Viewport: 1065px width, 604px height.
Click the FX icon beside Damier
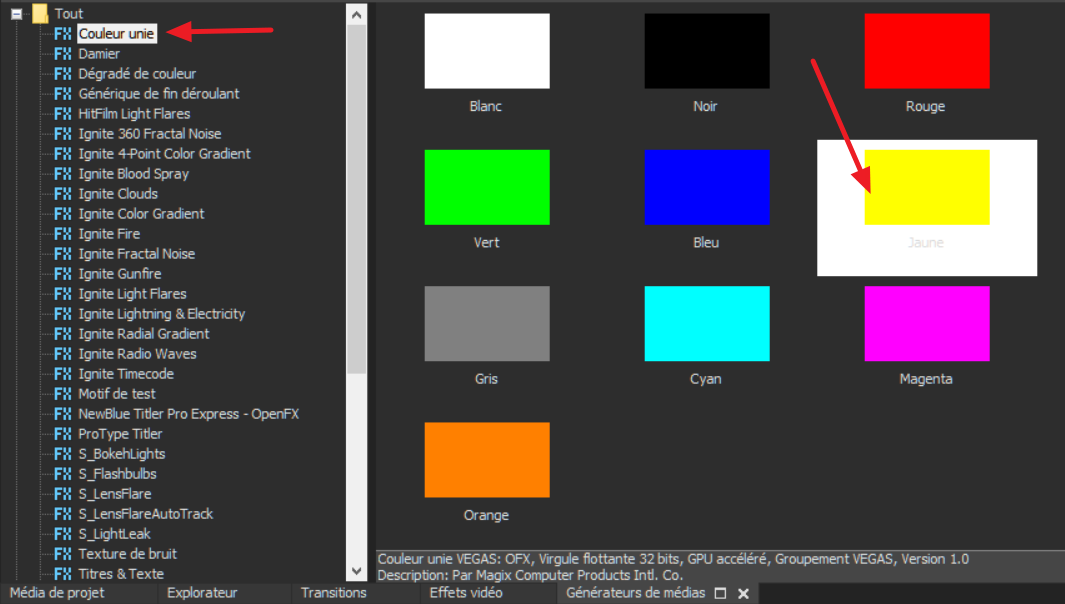click(x=63, y=54)
